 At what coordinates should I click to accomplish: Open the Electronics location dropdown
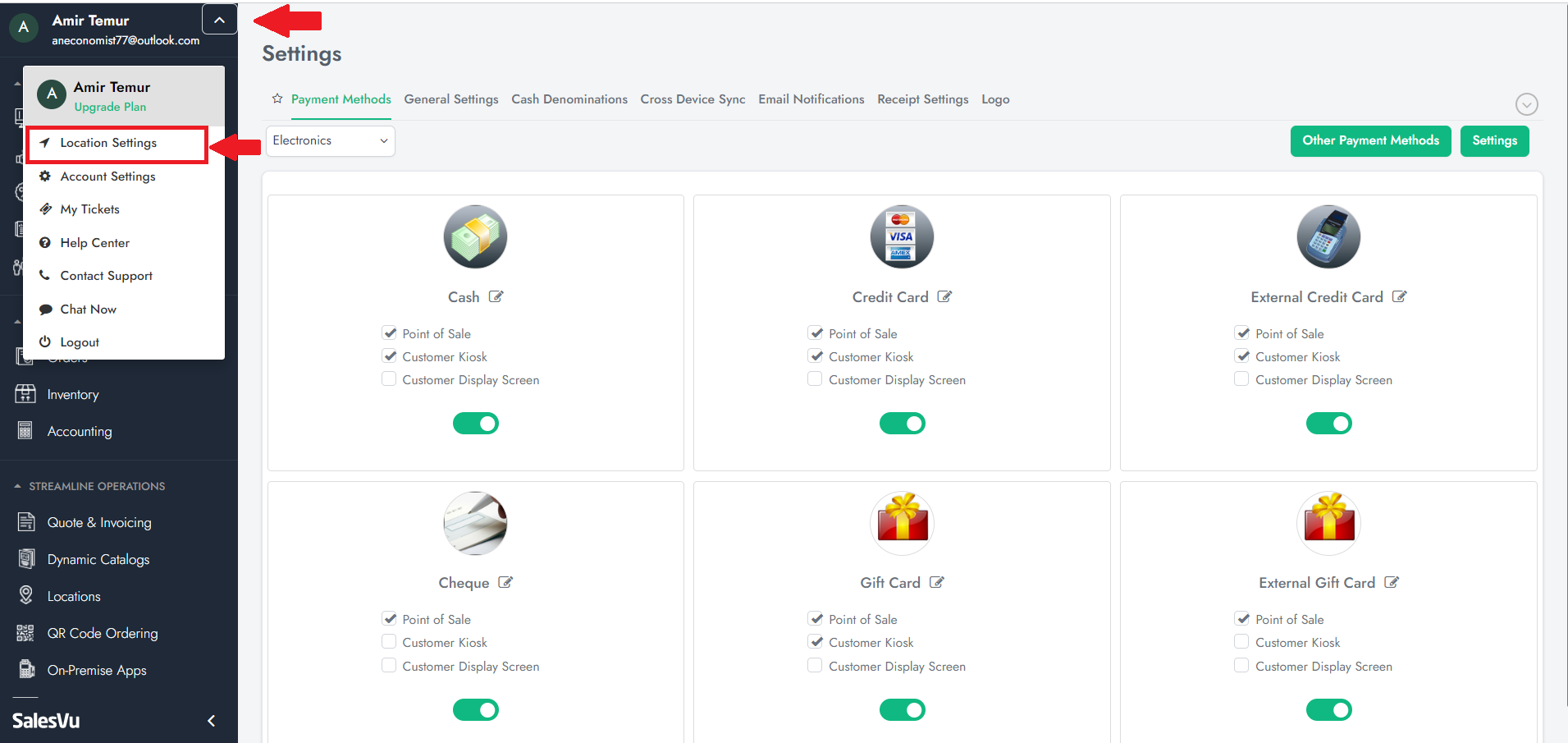[x=330, y=141]
